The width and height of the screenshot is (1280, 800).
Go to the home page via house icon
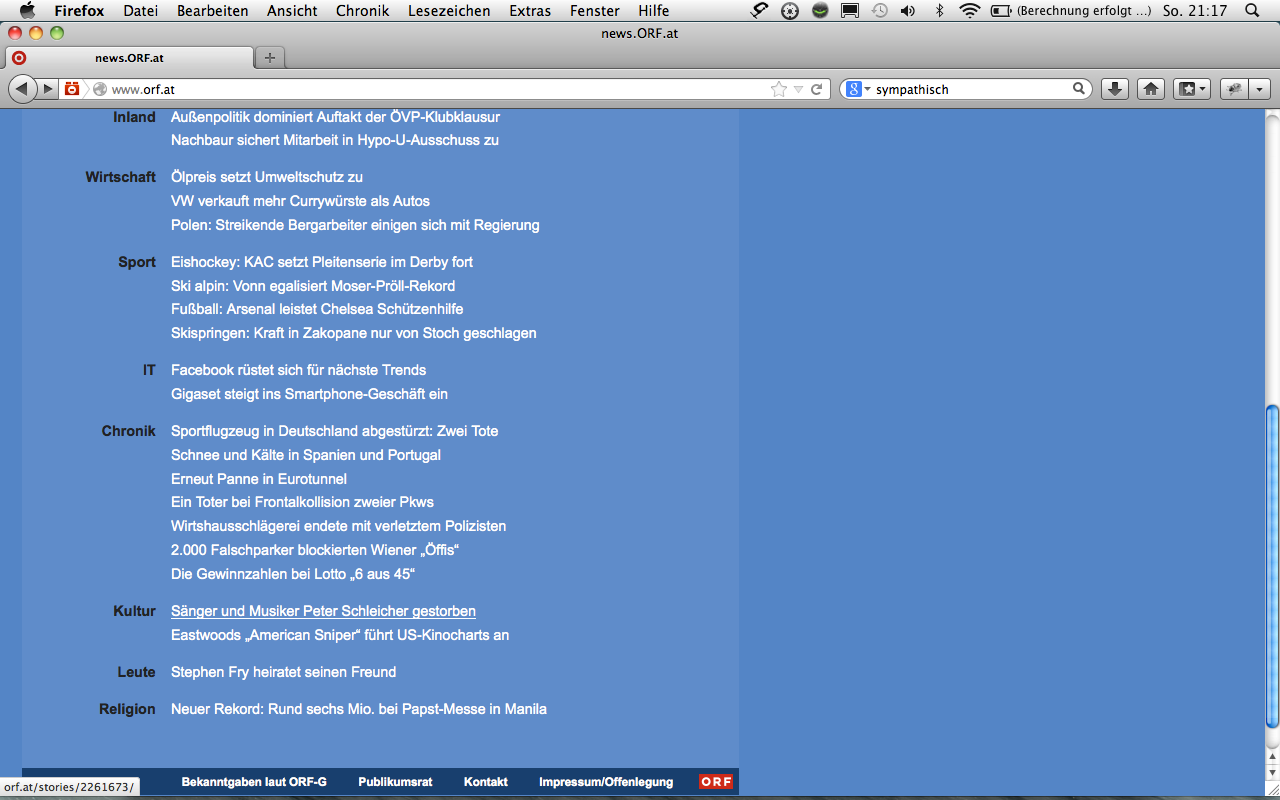pos(1151,89)
